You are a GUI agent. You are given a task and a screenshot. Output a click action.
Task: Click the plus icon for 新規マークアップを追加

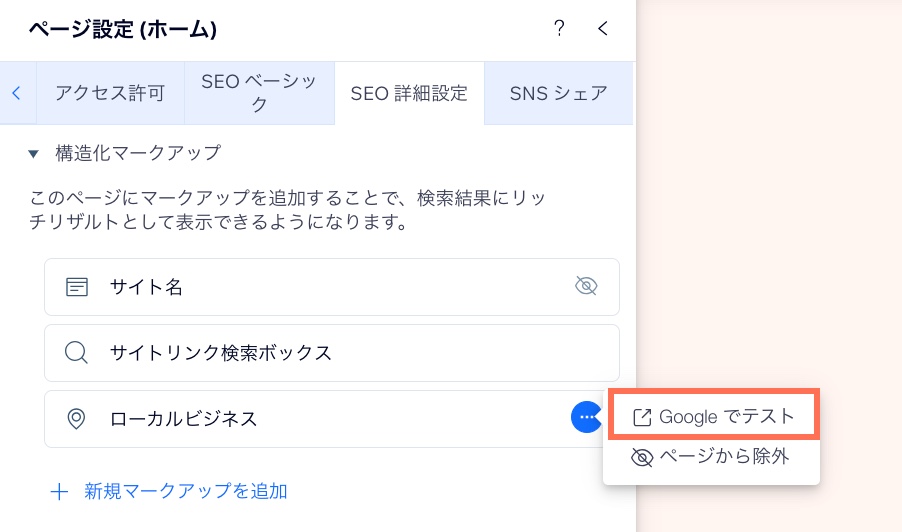pos(59,492)
